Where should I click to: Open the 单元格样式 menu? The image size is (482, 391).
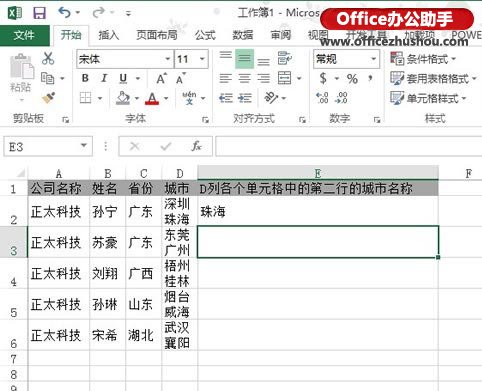(x=428, y=98)
